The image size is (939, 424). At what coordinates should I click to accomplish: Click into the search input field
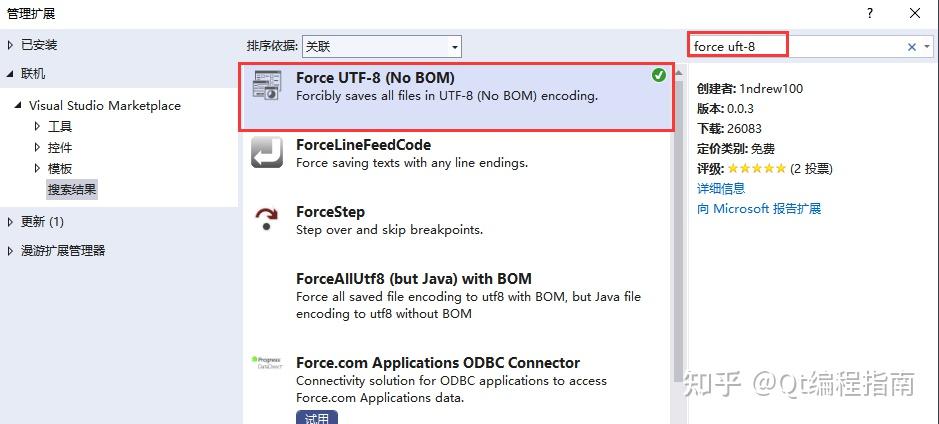pos(795,47)
